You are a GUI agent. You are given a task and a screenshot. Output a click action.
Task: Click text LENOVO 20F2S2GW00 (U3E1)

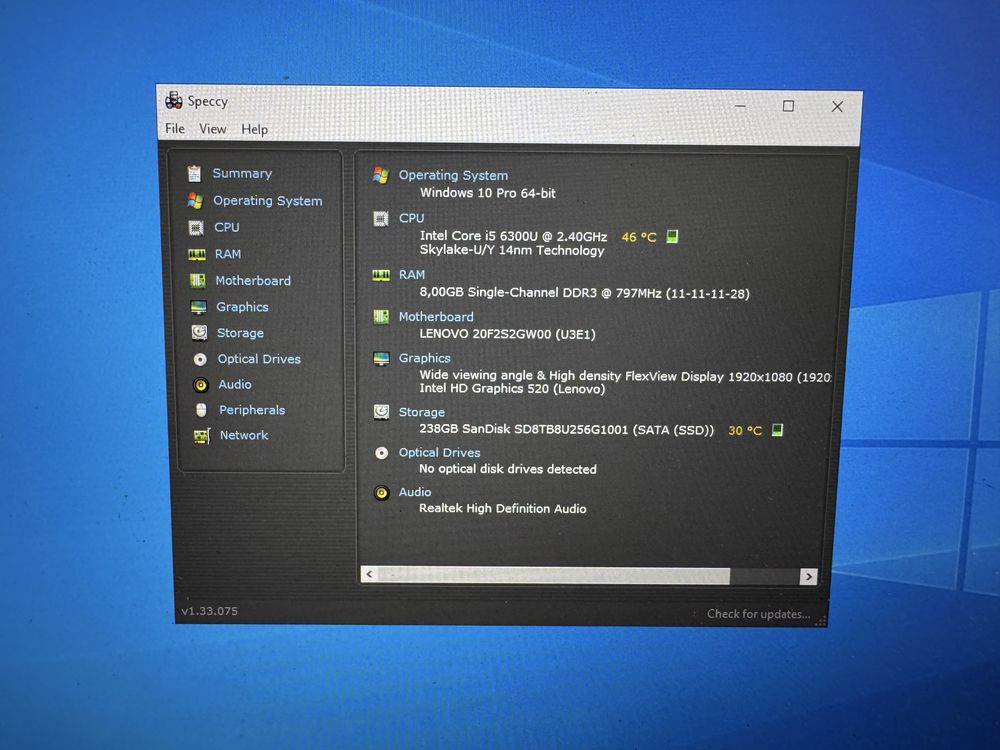tap(508, 334)
